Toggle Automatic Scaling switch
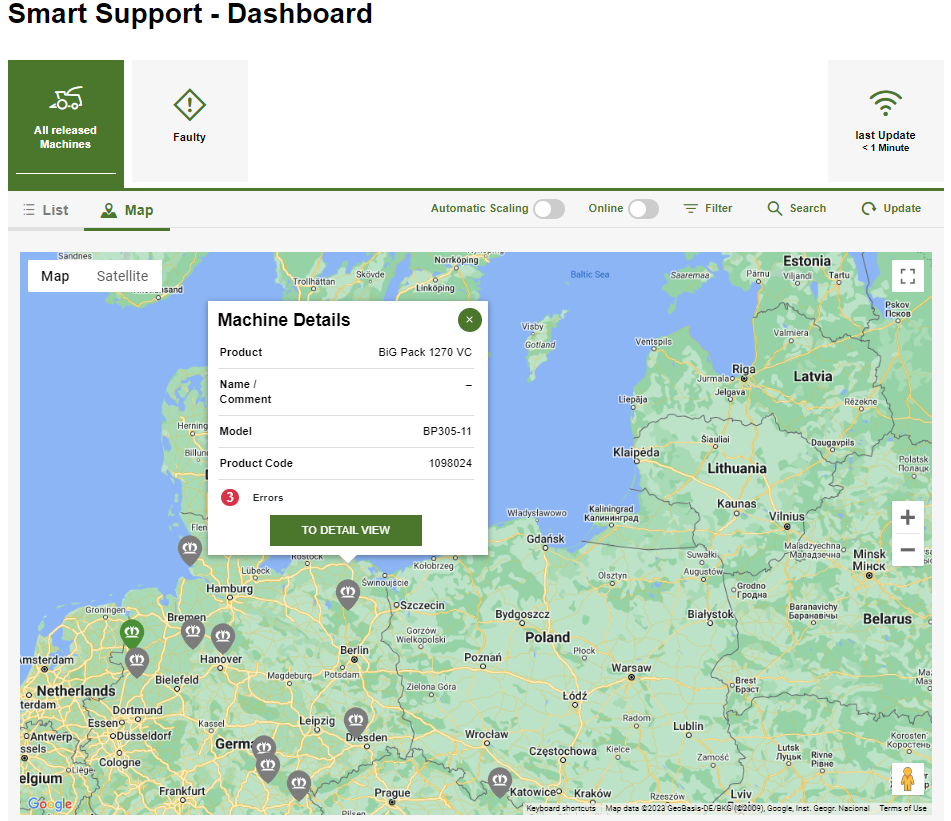This screenshot has height=821, width=951. (548, 209)
